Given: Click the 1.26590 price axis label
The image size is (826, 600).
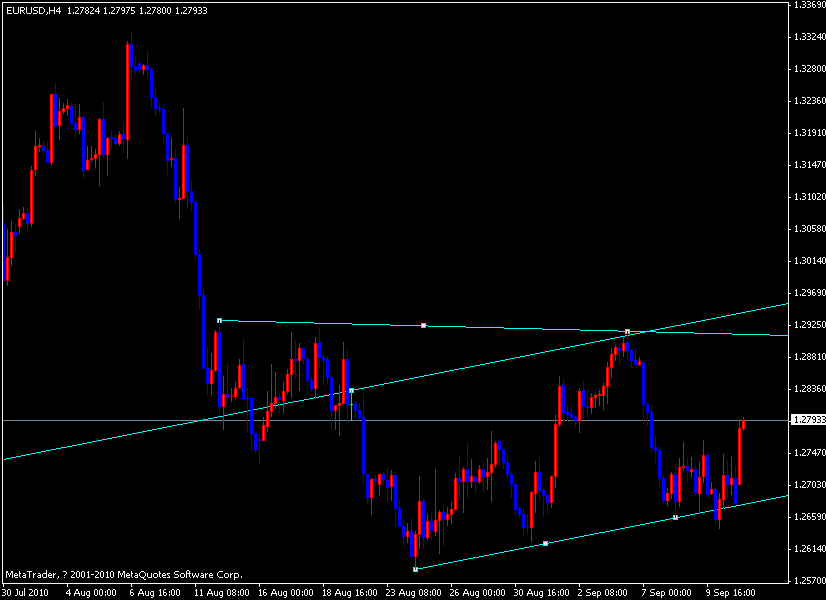Looking at the screenshot, I should point(809,516).
